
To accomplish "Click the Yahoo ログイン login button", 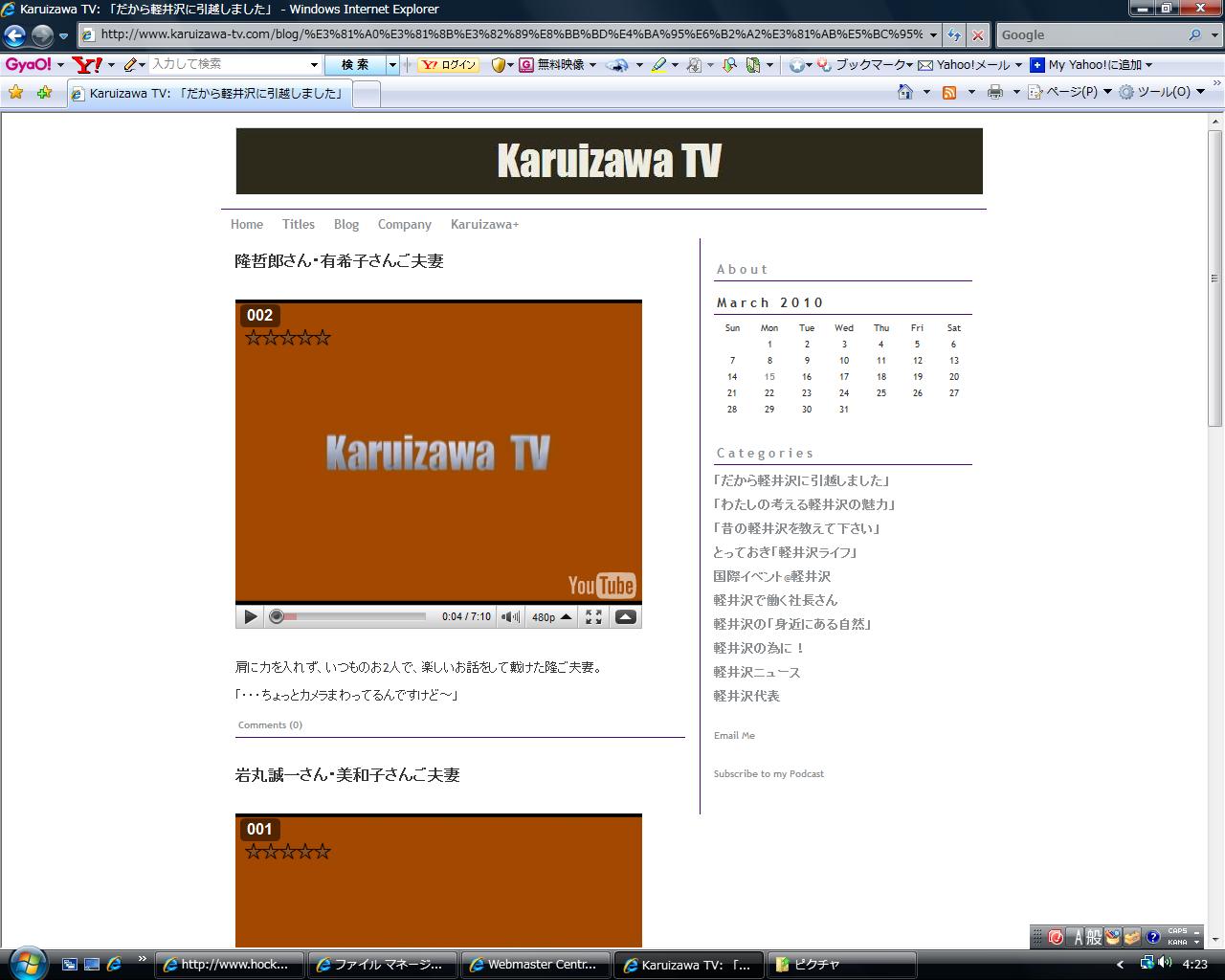I will 449,65.
